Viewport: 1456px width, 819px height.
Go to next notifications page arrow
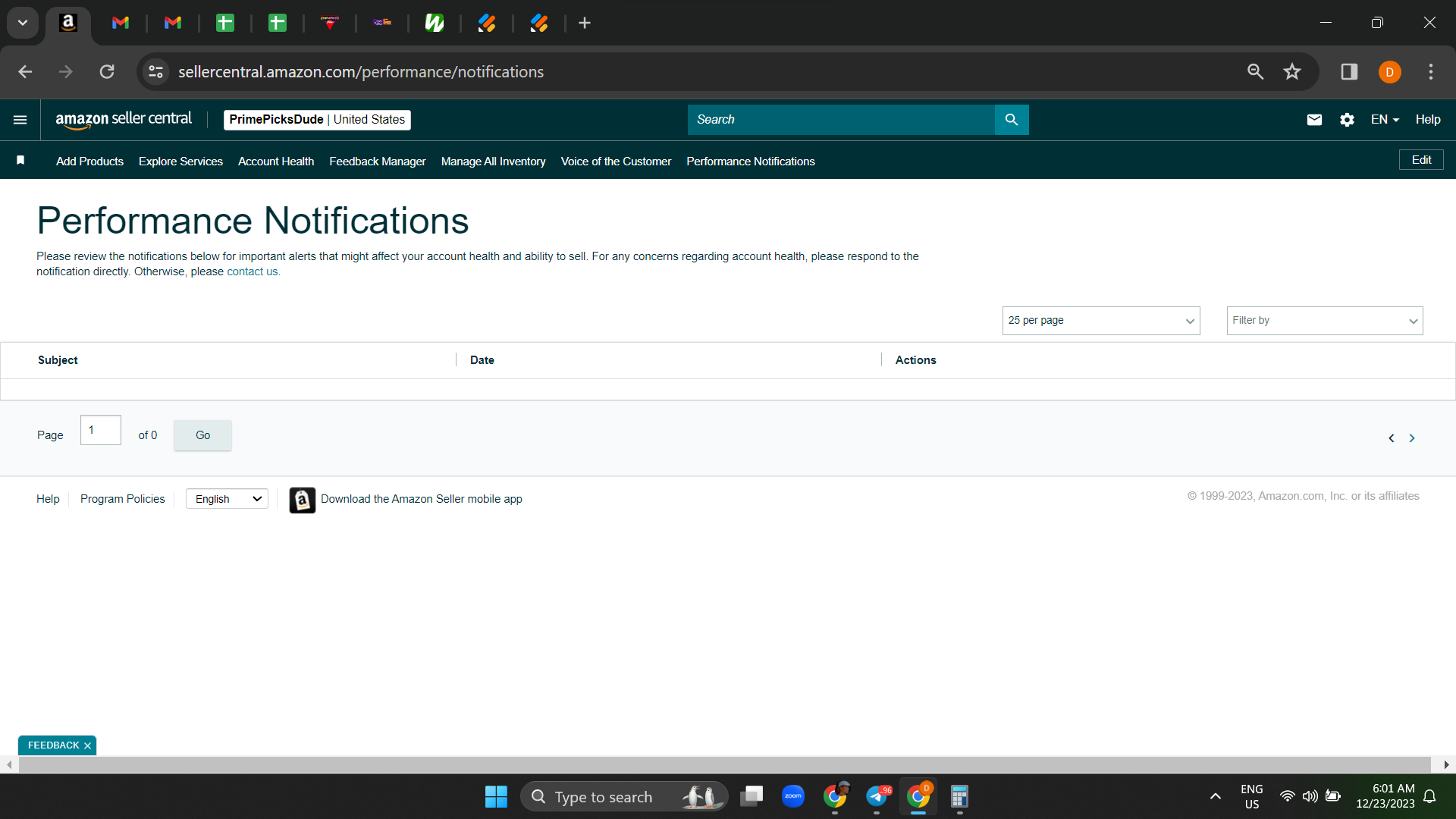coord(1412,438)
